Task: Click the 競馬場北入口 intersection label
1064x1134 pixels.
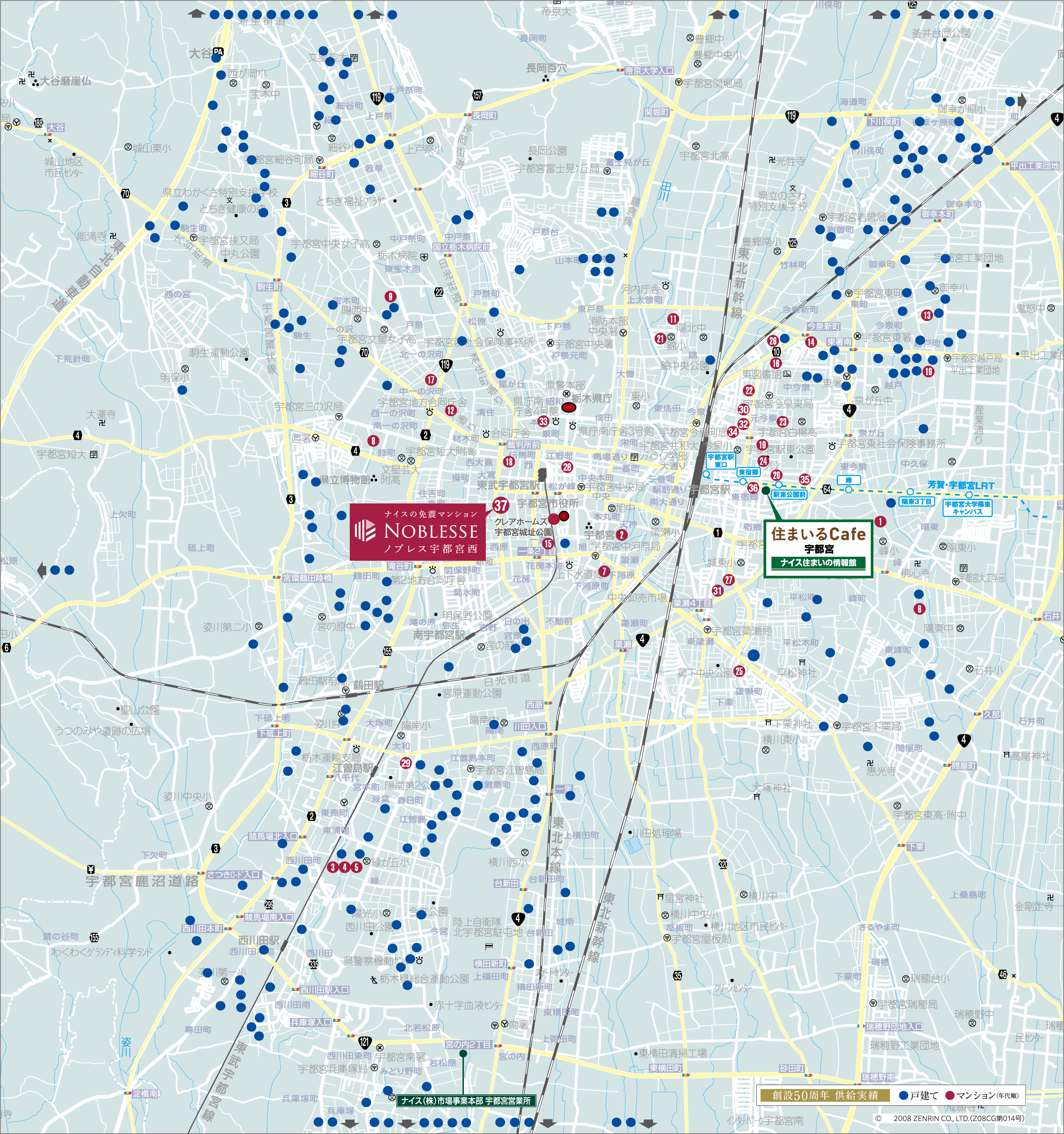Action: pos(272,836)
